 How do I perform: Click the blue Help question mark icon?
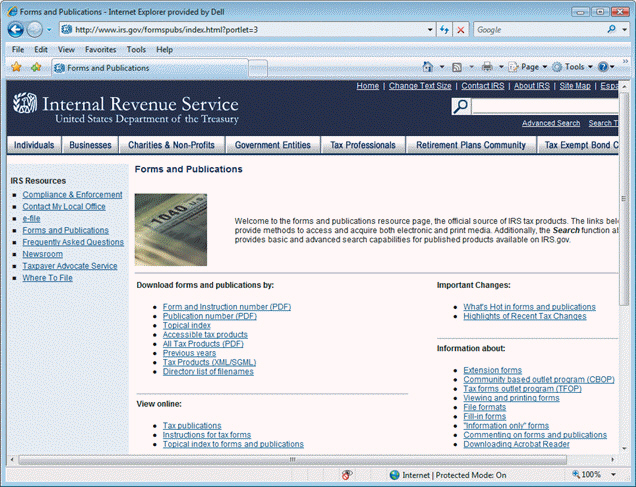pos(603,67)
